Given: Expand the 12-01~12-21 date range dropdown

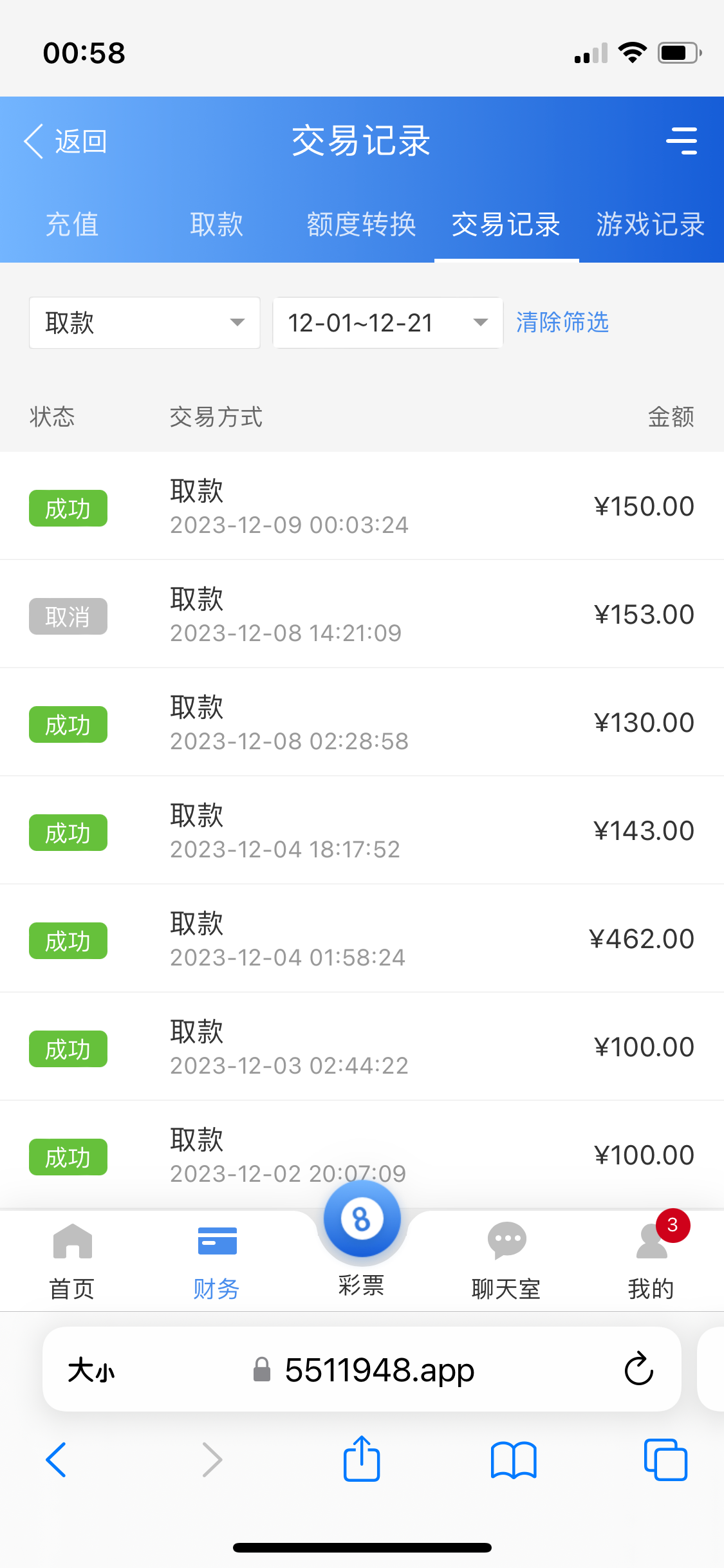Looking at the screenshot, I should (387, 322).
